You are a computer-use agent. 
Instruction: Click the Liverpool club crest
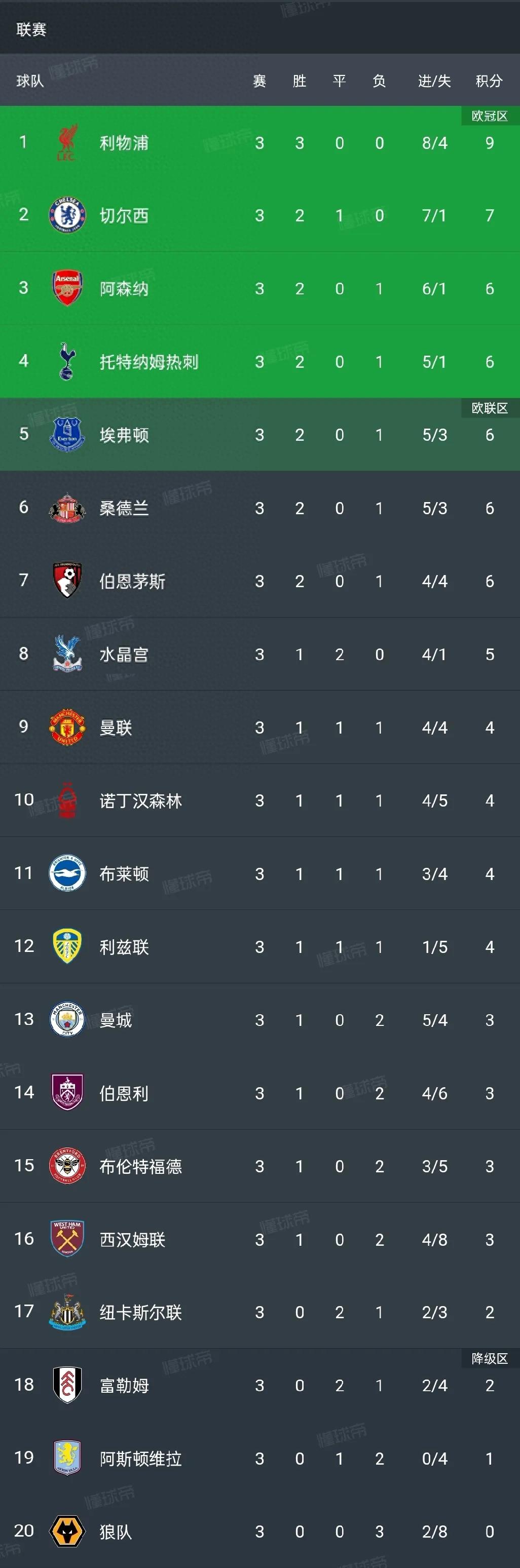(x=67, y=142)
